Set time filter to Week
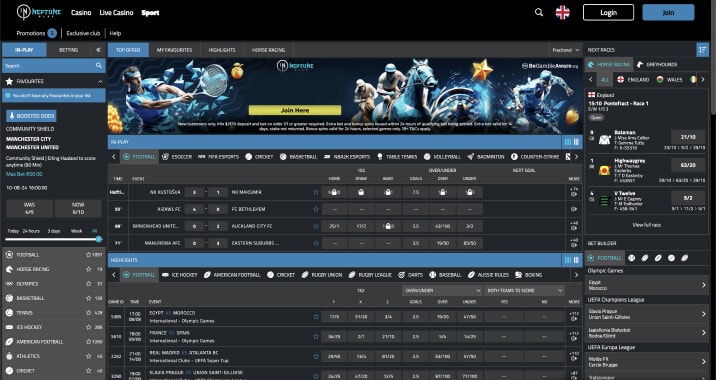Viewport: 716px width, 380px height. [76, 231]
